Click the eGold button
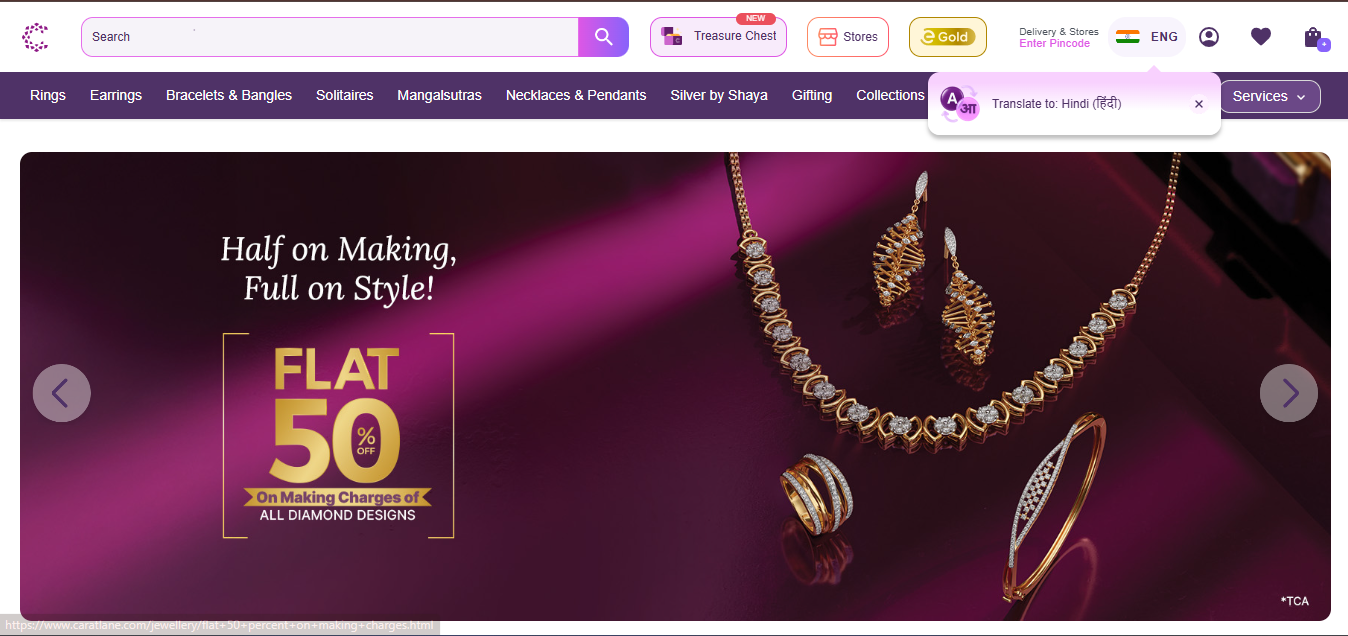 click(947, 37)
